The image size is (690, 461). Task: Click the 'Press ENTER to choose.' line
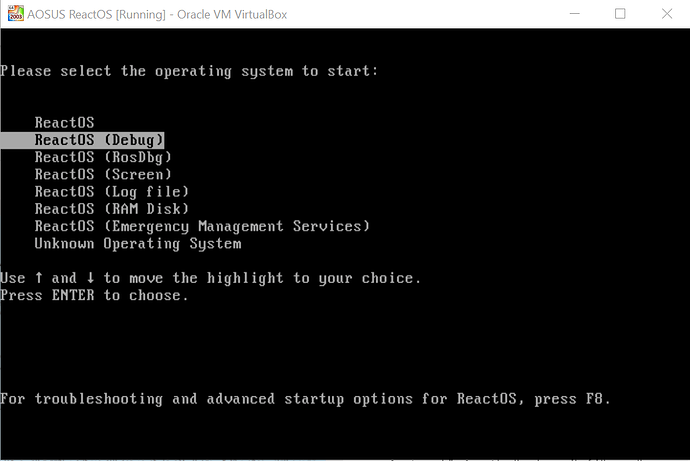coord(94,295)
